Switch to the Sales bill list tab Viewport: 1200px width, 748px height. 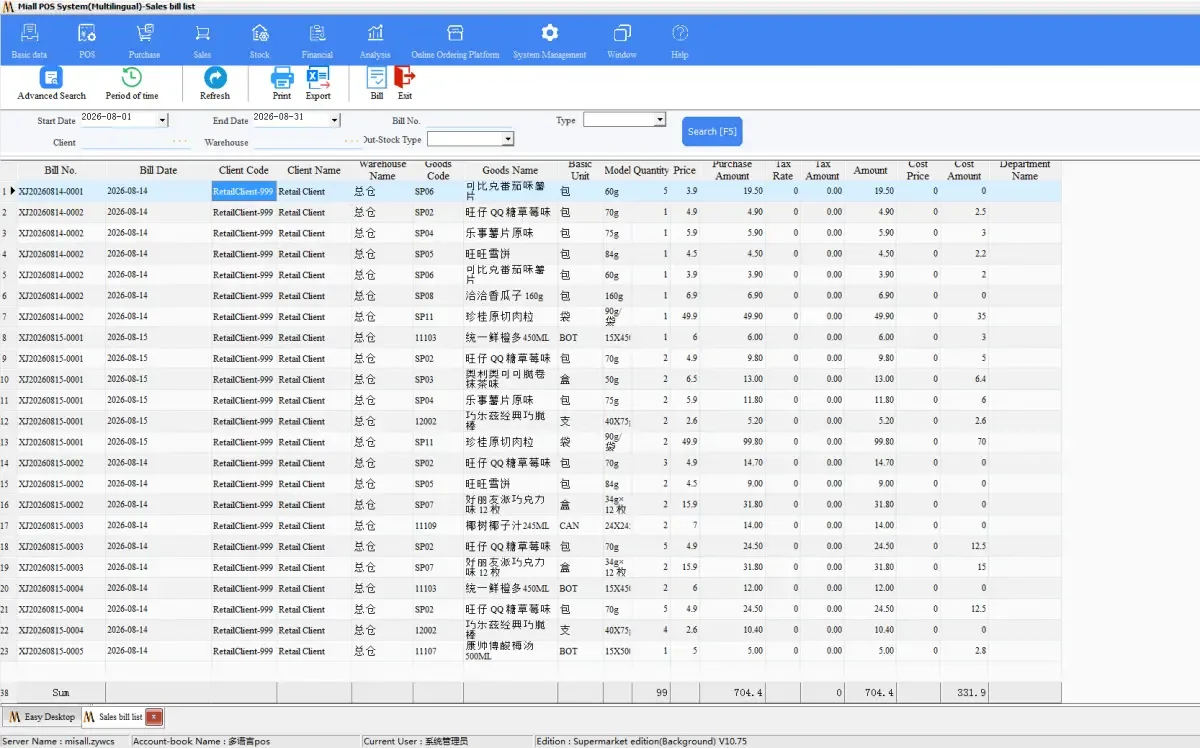tap(113, 717)
